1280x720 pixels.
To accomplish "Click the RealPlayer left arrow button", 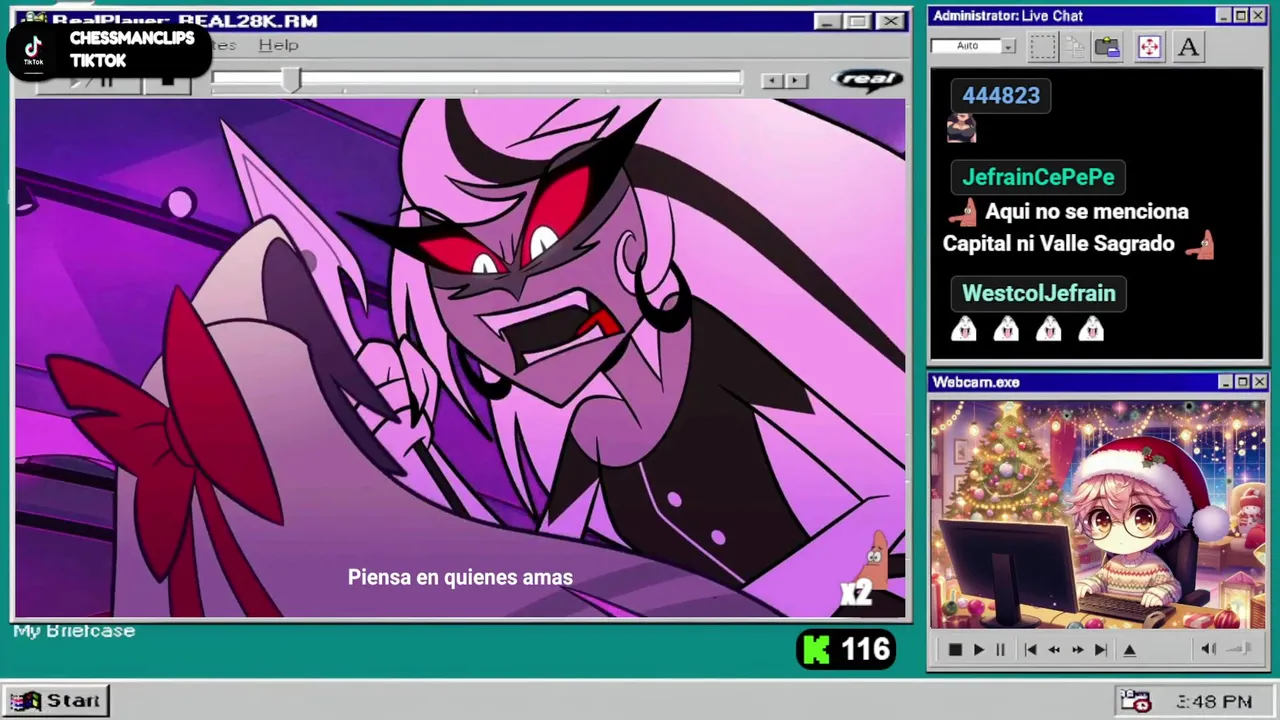I will [x=772, y=81].
